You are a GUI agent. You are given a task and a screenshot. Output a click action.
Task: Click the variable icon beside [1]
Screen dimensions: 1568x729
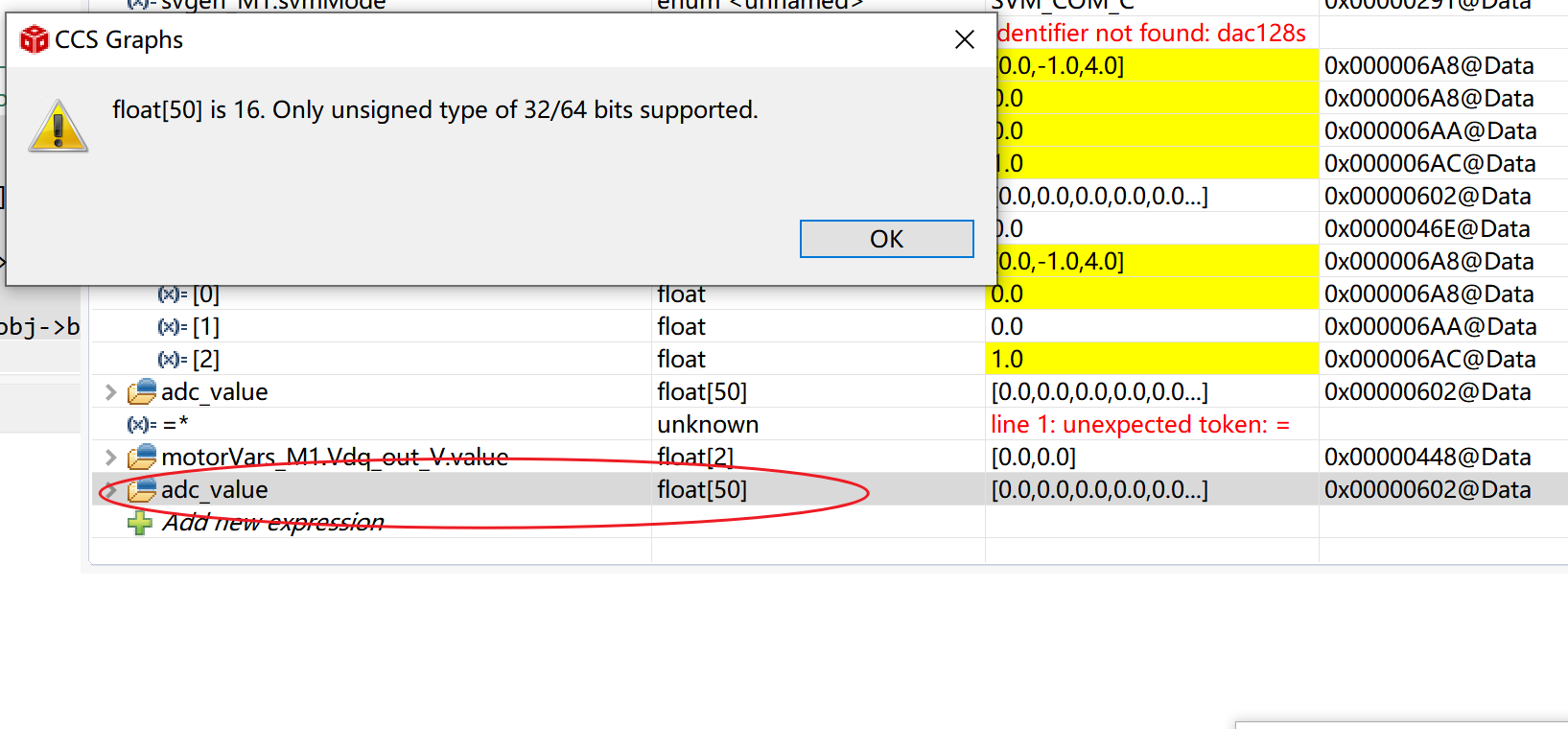pyautogui.click(x=172, y=327)
